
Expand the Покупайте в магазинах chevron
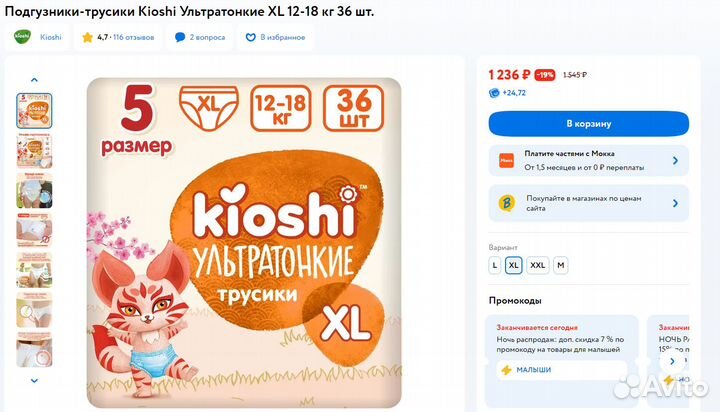click(675, 203)
